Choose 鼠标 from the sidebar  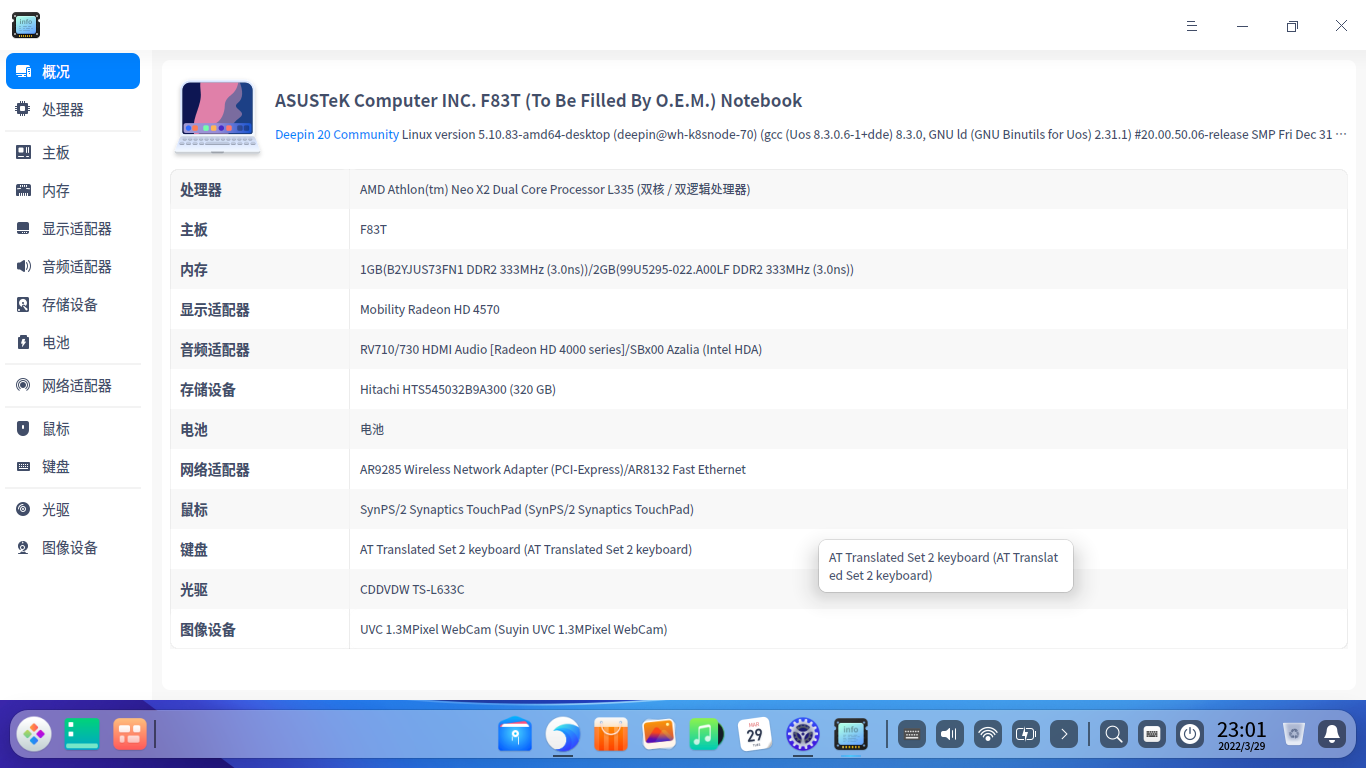click(x=73, y=428)
